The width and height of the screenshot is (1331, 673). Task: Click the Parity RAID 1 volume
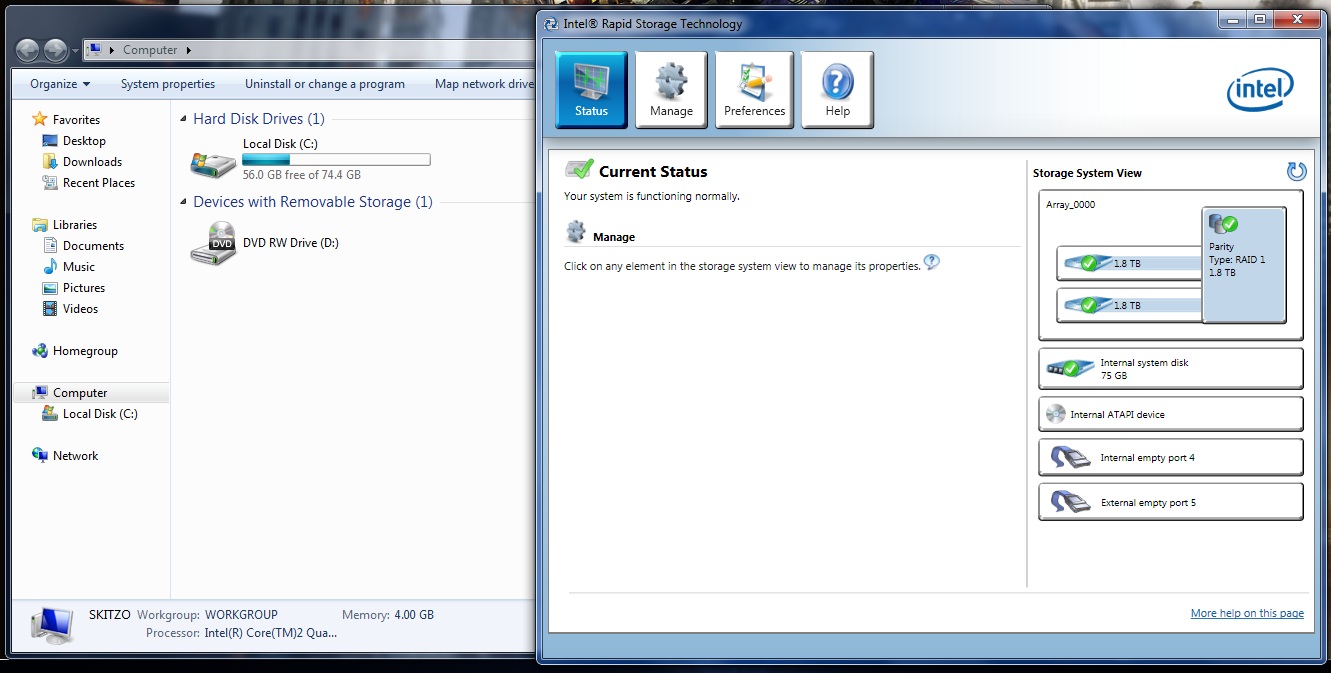click(1244, 265)
